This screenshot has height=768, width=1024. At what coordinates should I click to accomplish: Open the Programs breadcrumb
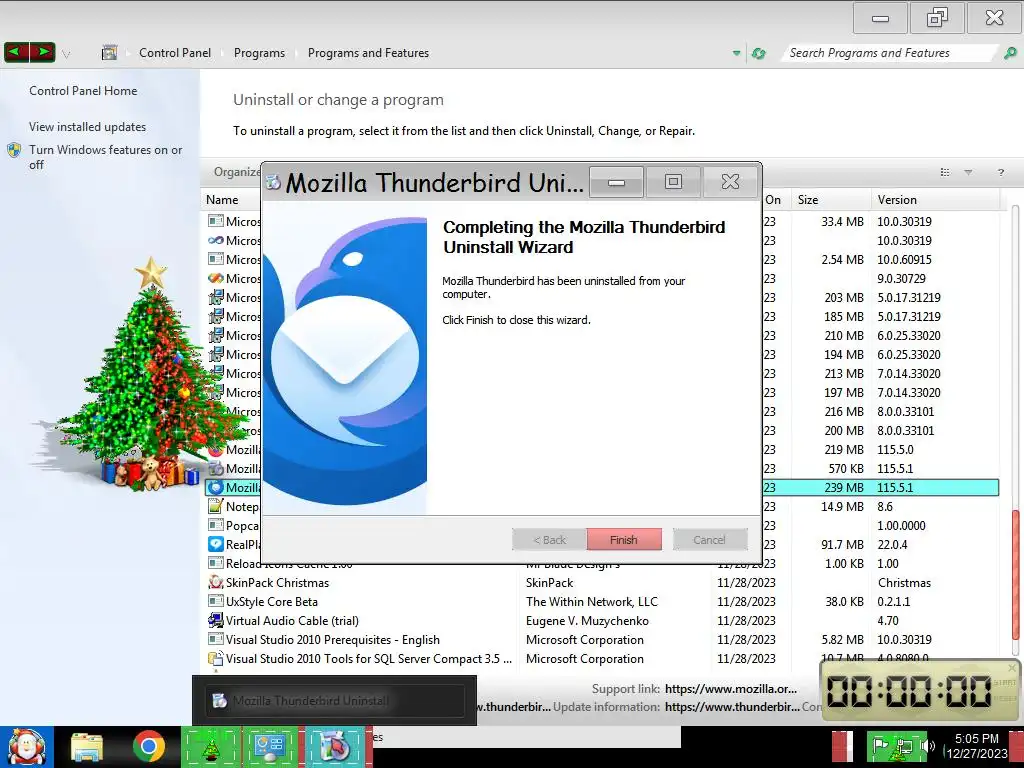coord(259,53)
